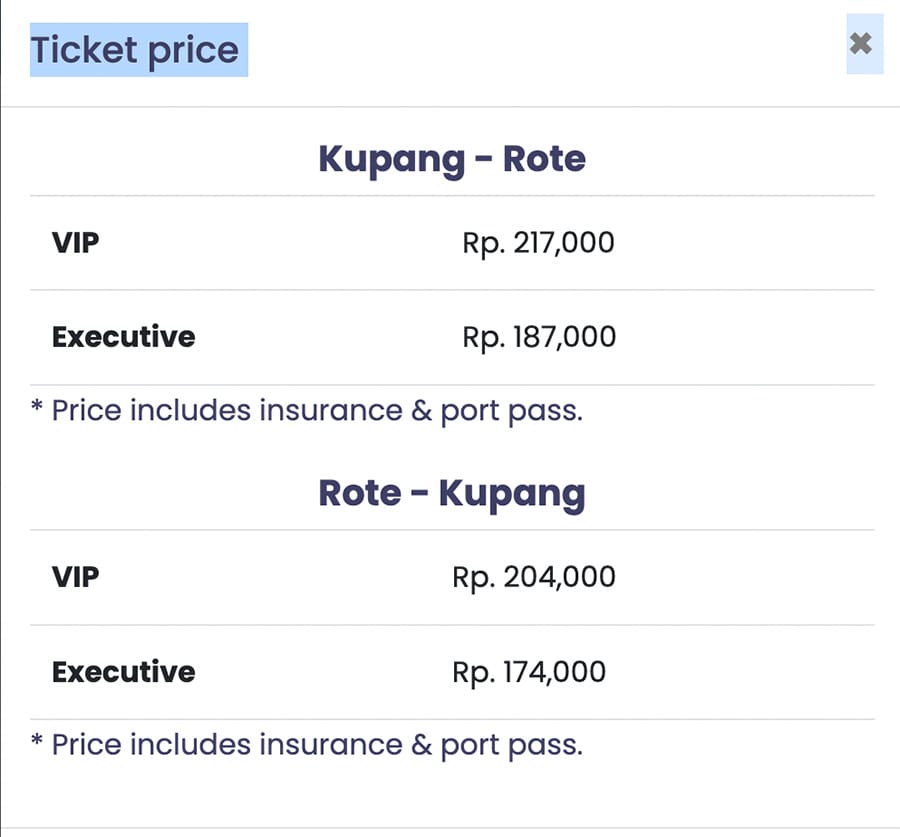Click the word Kupang in second route title

point(512,494)
